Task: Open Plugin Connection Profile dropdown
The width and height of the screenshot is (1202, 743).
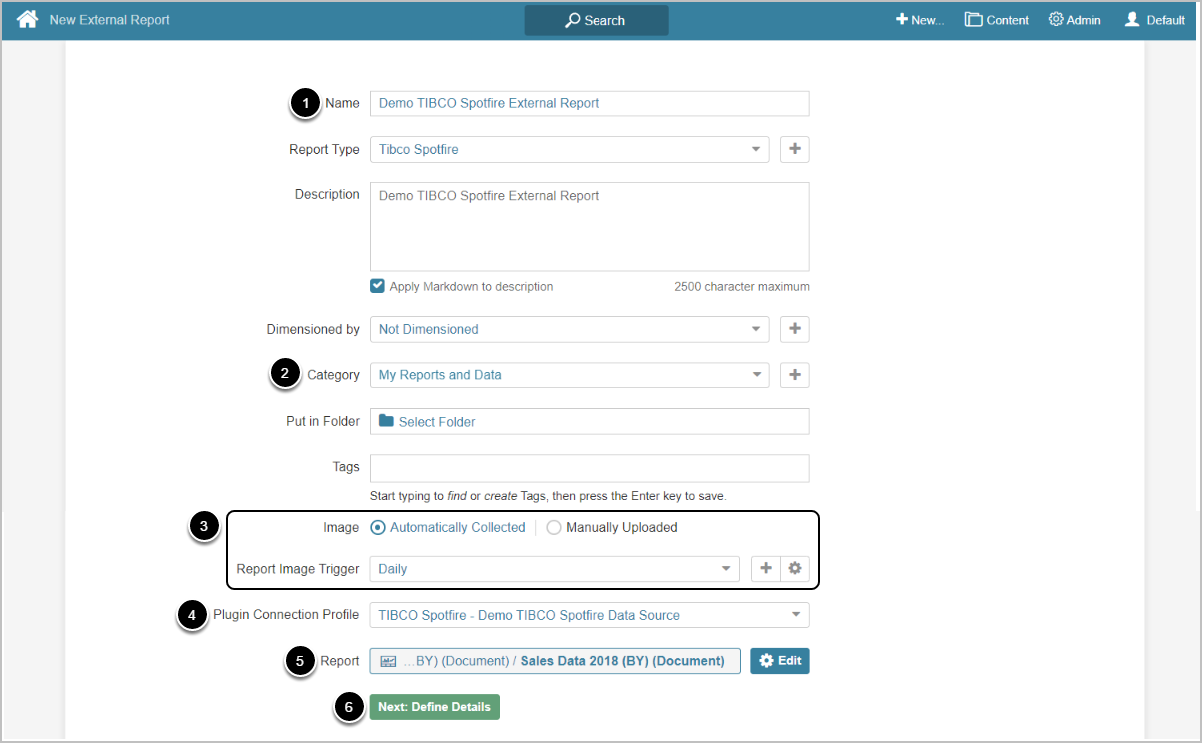Action: click(x=589, y=615)
